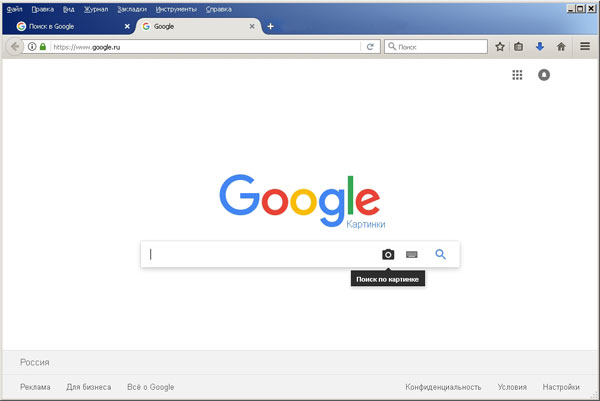The width and height of the screenshot is (600, 401).
Task: Open the Реклама footer link
Action: coord(35,387)
